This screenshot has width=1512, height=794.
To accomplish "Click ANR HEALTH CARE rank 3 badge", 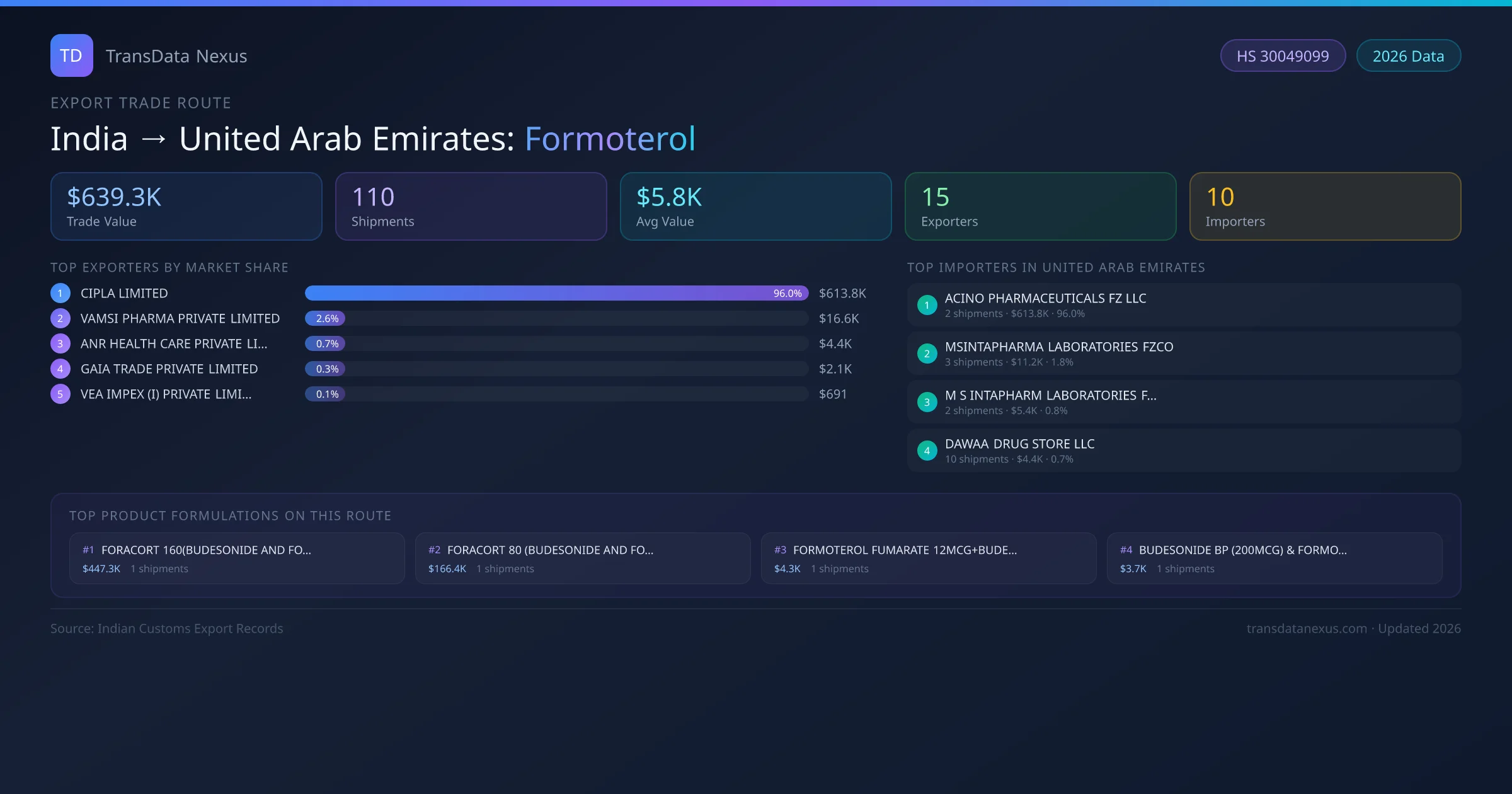I will pos(60,343).
